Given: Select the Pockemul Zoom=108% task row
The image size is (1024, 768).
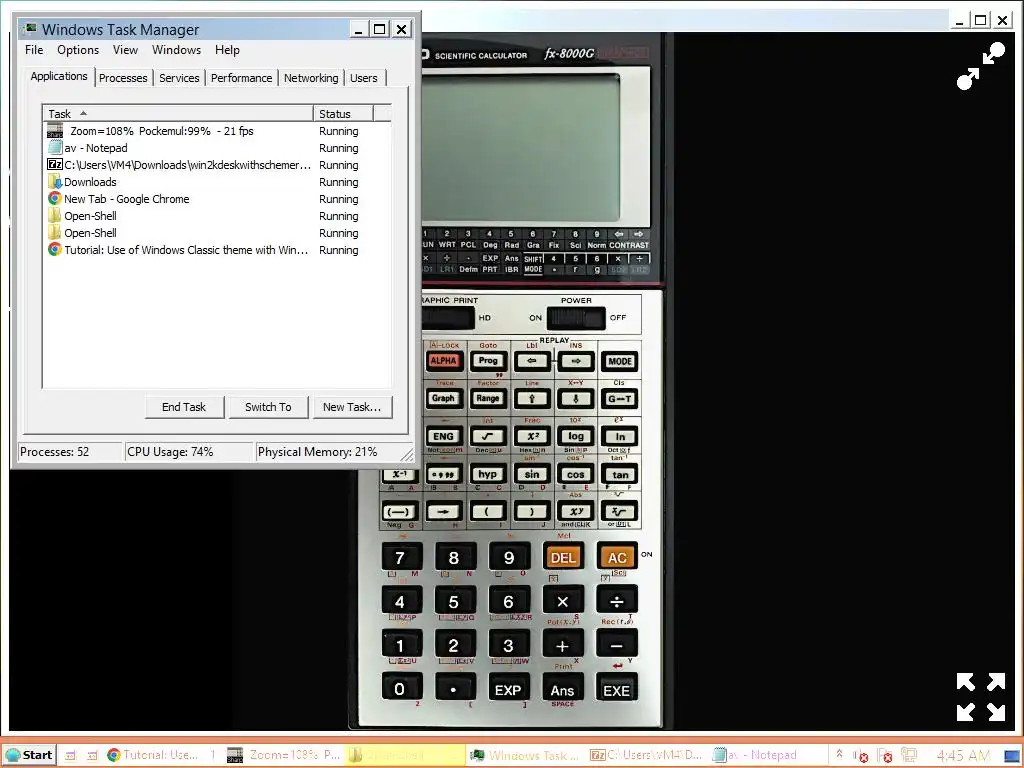Looking at the screenshot, I should pyautogui.click(x=217, y=131).
